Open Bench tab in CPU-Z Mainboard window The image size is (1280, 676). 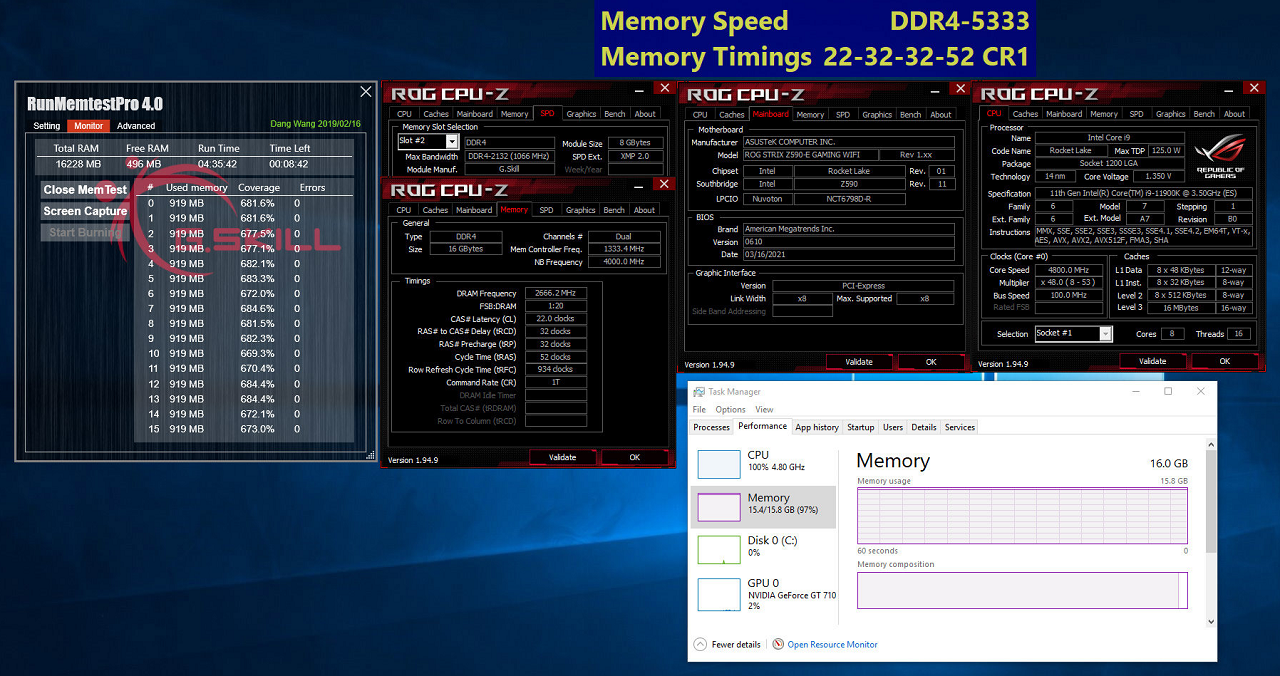[x=911, y=115]
